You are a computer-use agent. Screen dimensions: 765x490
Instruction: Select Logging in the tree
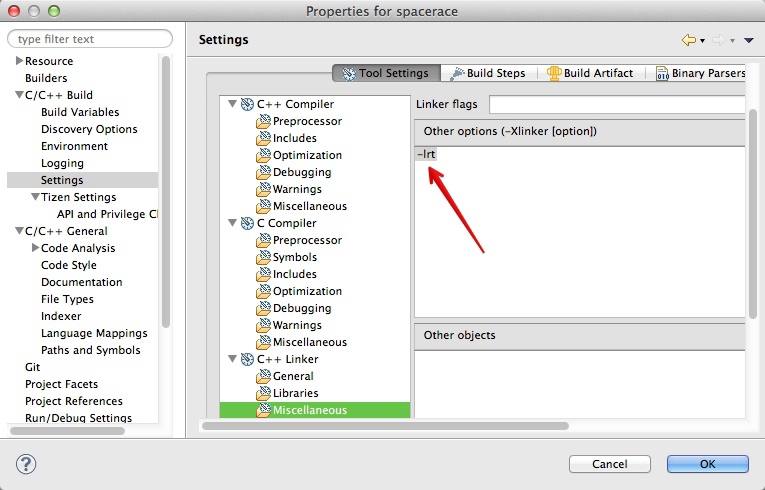[62, 163]
